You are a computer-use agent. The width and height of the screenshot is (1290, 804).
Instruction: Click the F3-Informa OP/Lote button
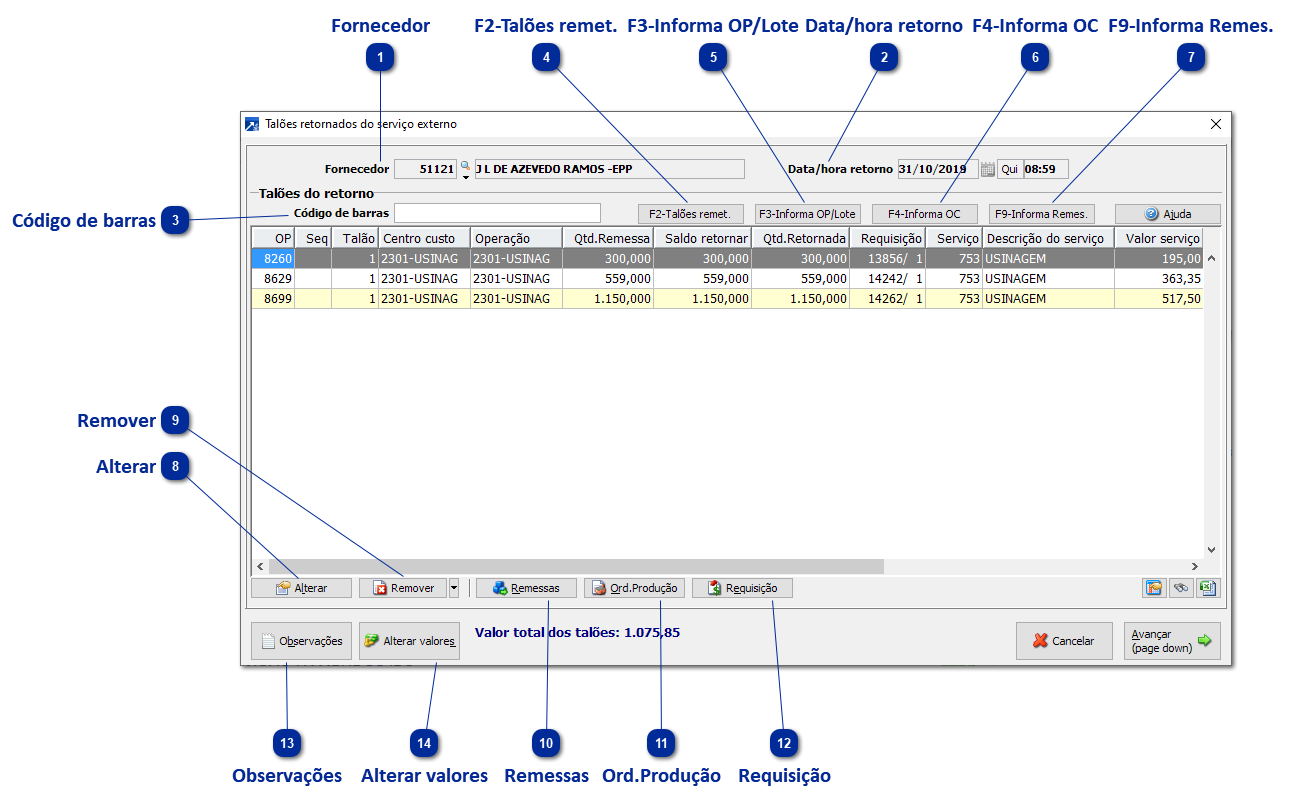808,214
